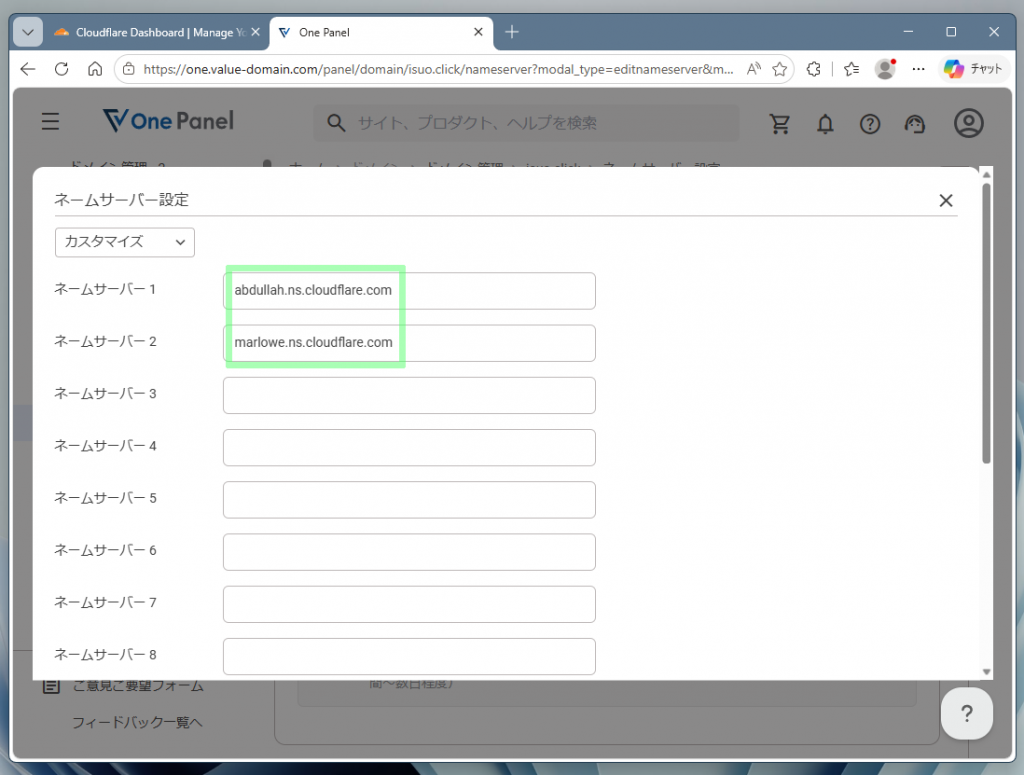Screen dimensions: 1024x775
Task: Open the notifications bell
Action: tap(825, 123)
